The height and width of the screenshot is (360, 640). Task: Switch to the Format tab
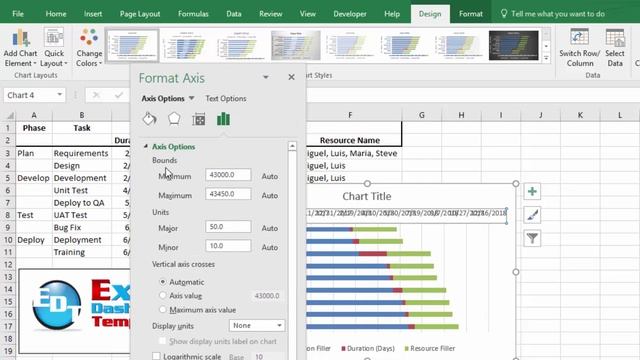pyautogui.click(x=471, y=13)
